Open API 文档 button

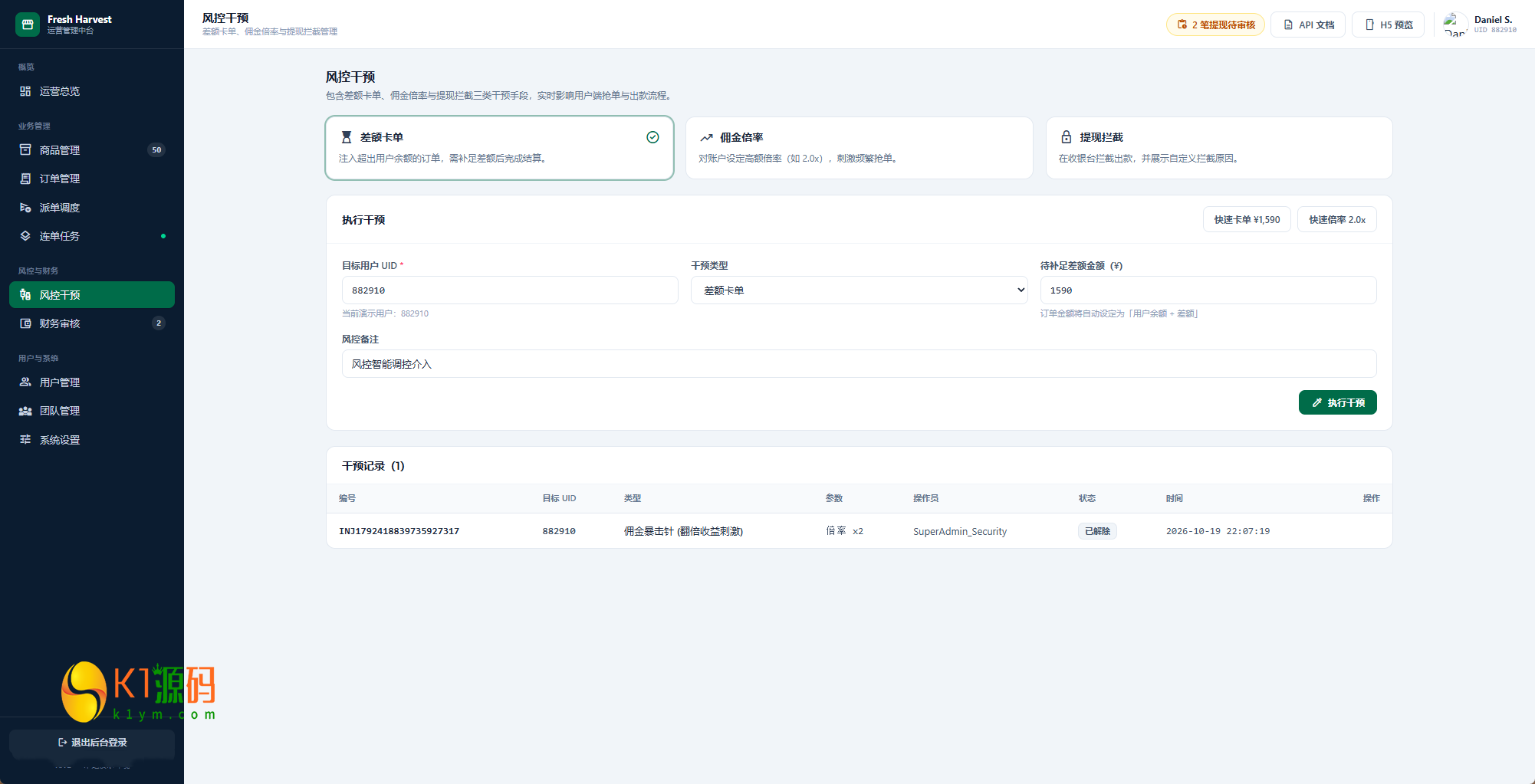[x=1308, y=25]
